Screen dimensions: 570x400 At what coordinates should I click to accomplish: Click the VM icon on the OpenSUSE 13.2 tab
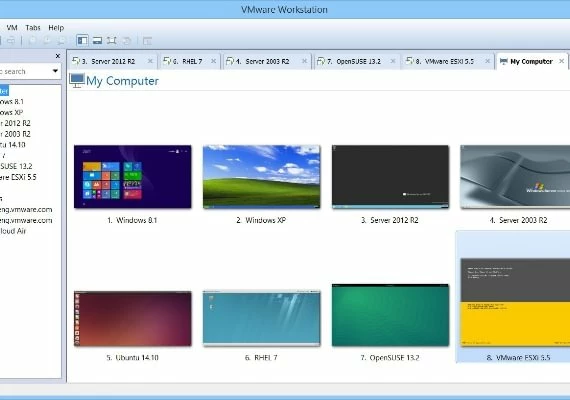[x=321, y=61]
